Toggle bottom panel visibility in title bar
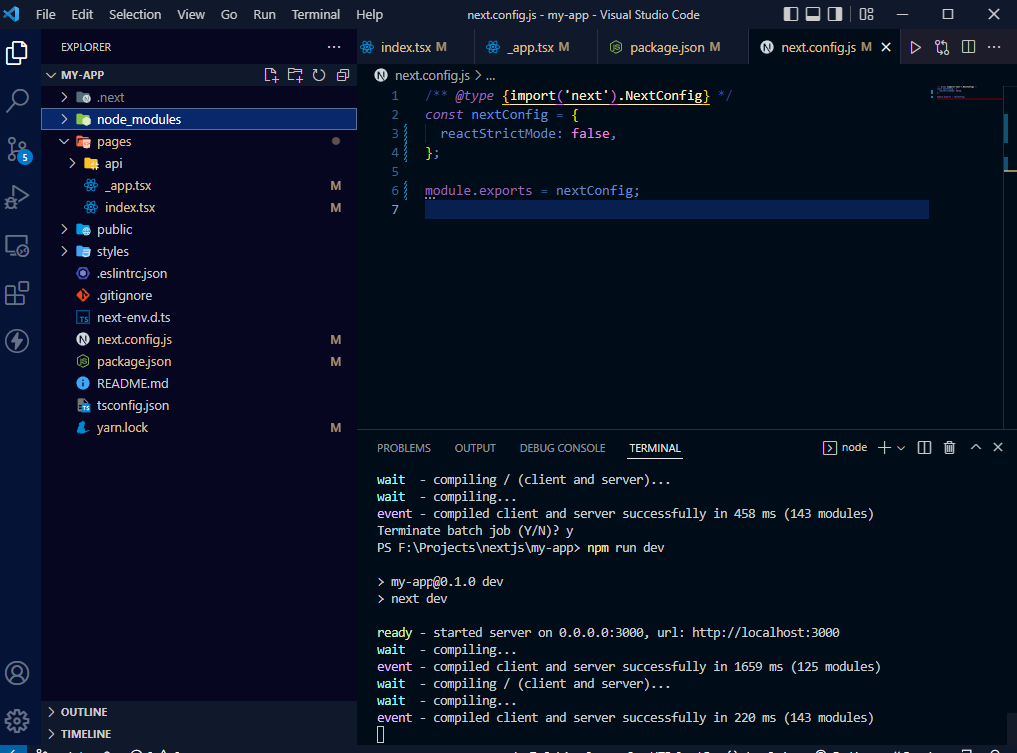Image resolution: width=1017 pixels, height=753 pixels. (813, 14)
